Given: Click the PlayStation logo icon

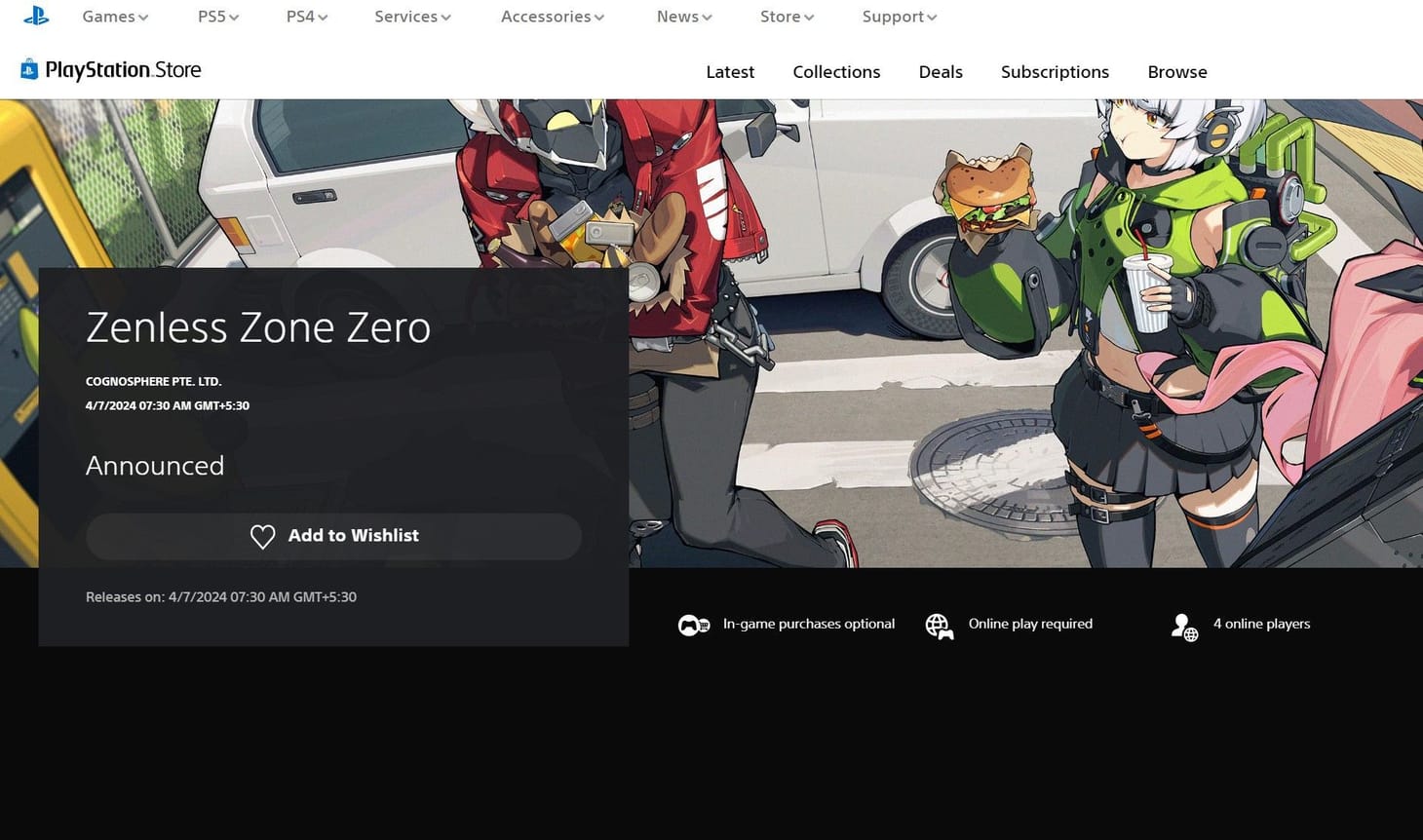Looking at the screenshot, I should pos(36,16).
